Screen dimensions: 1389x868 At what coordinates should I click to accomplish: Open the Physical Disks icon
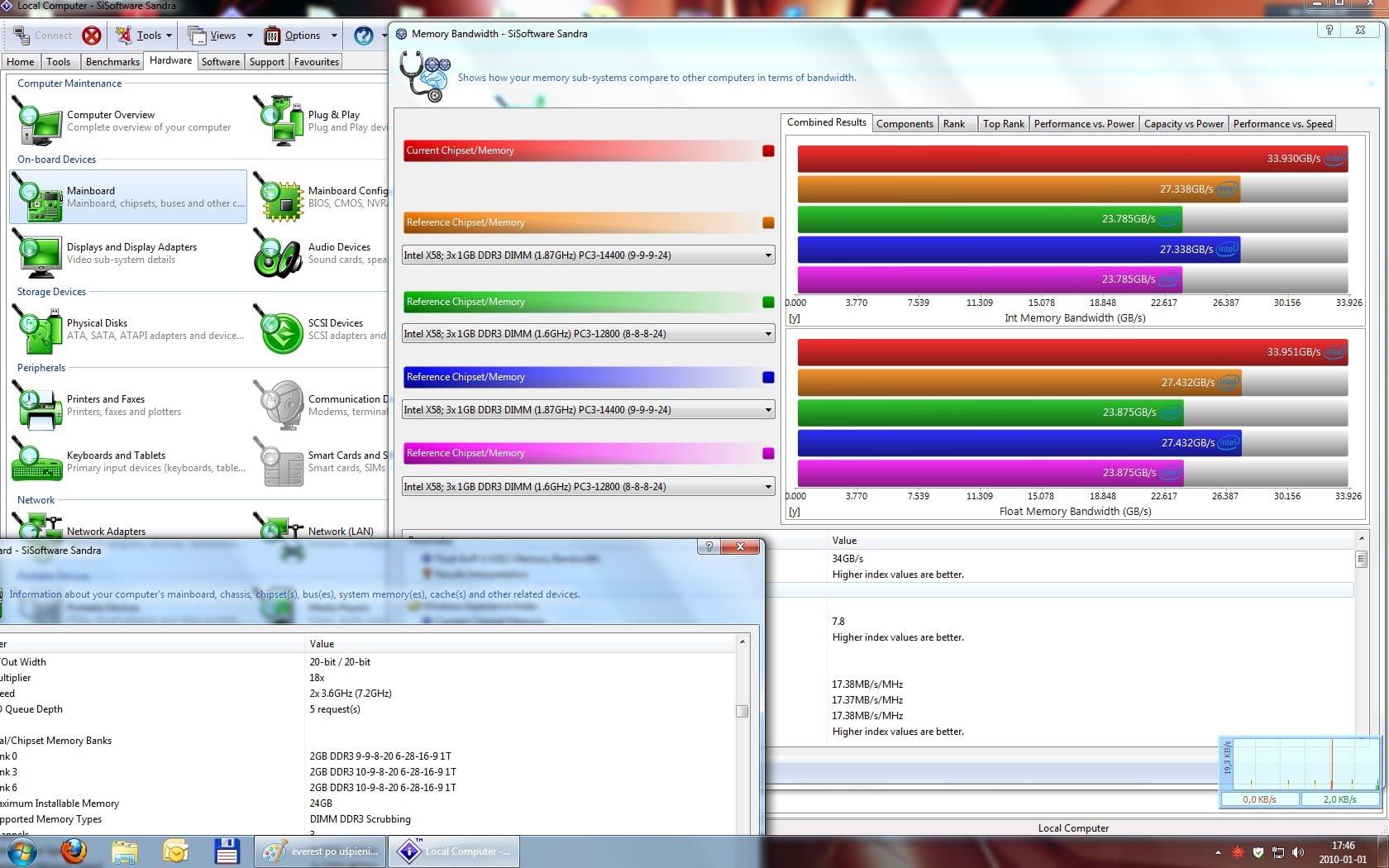coord(37,329)
